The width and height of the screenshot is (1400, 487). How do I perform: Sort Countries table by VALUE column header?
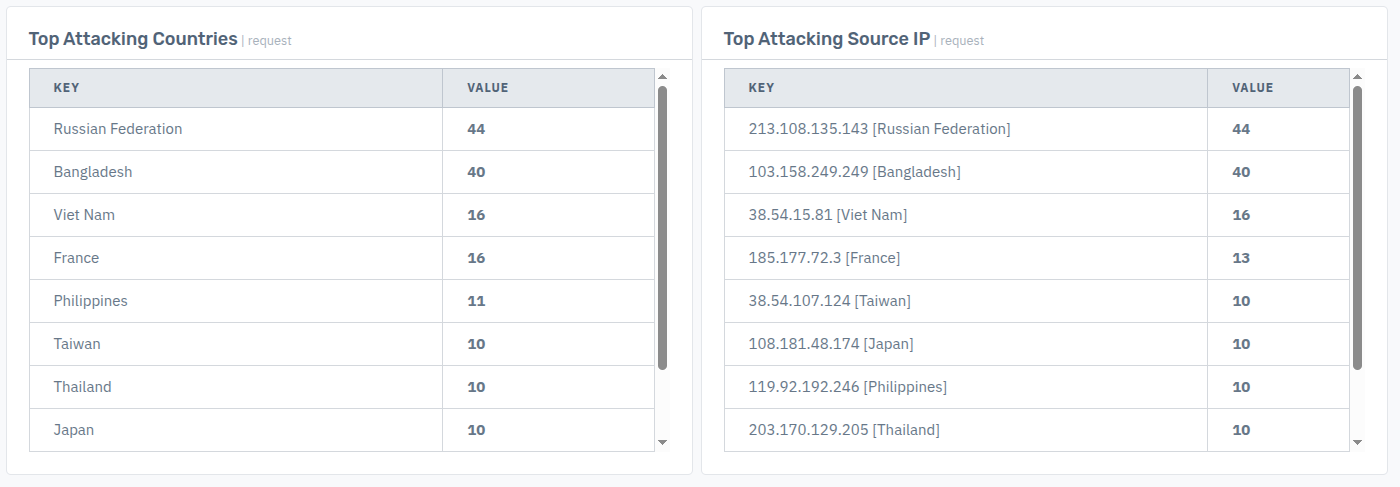pos(488,88)
